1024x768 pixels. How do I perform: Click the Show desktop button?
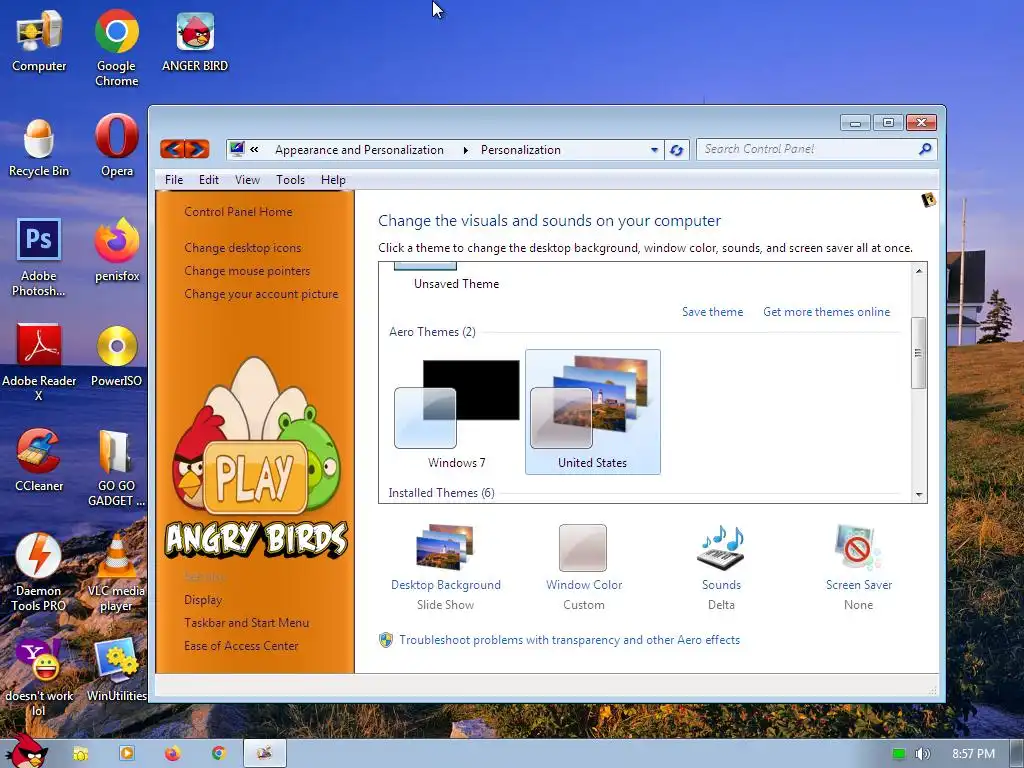(x=1017, y=754)
